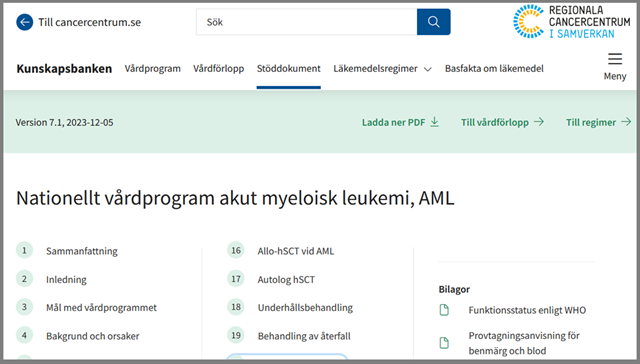Click Version 7.1, 2023-12-05 text
Viewport: 640px width, 364px height.
click(x=64, y=122)
